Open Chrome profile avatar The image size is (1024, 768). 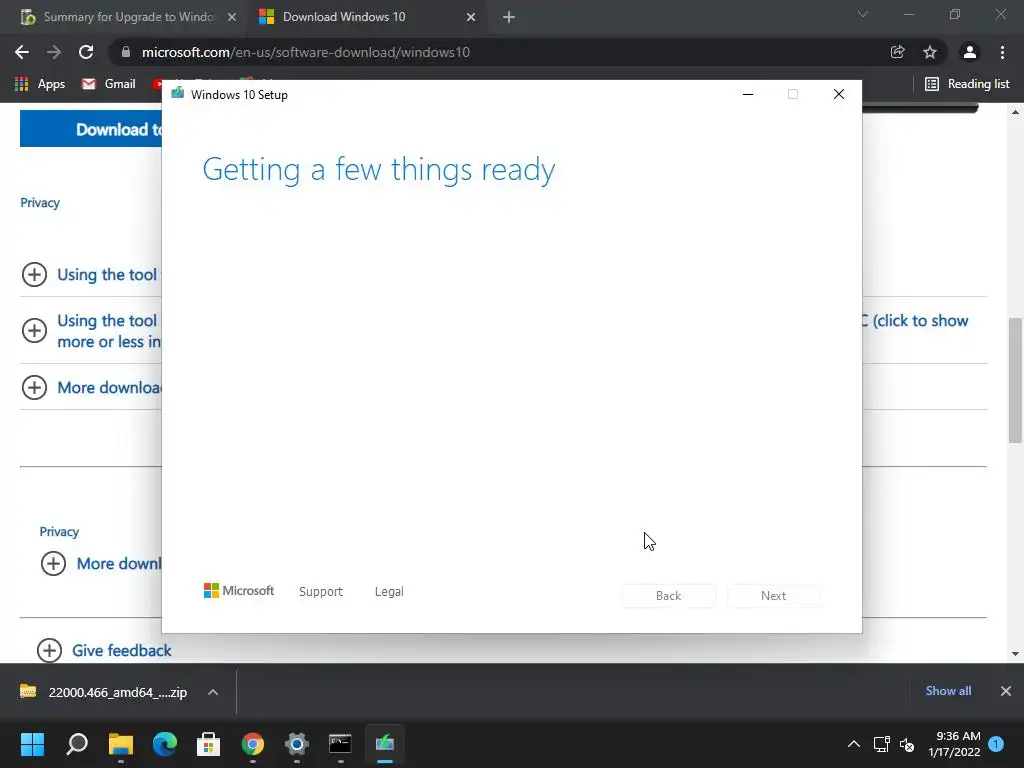[x=970, y=52]
